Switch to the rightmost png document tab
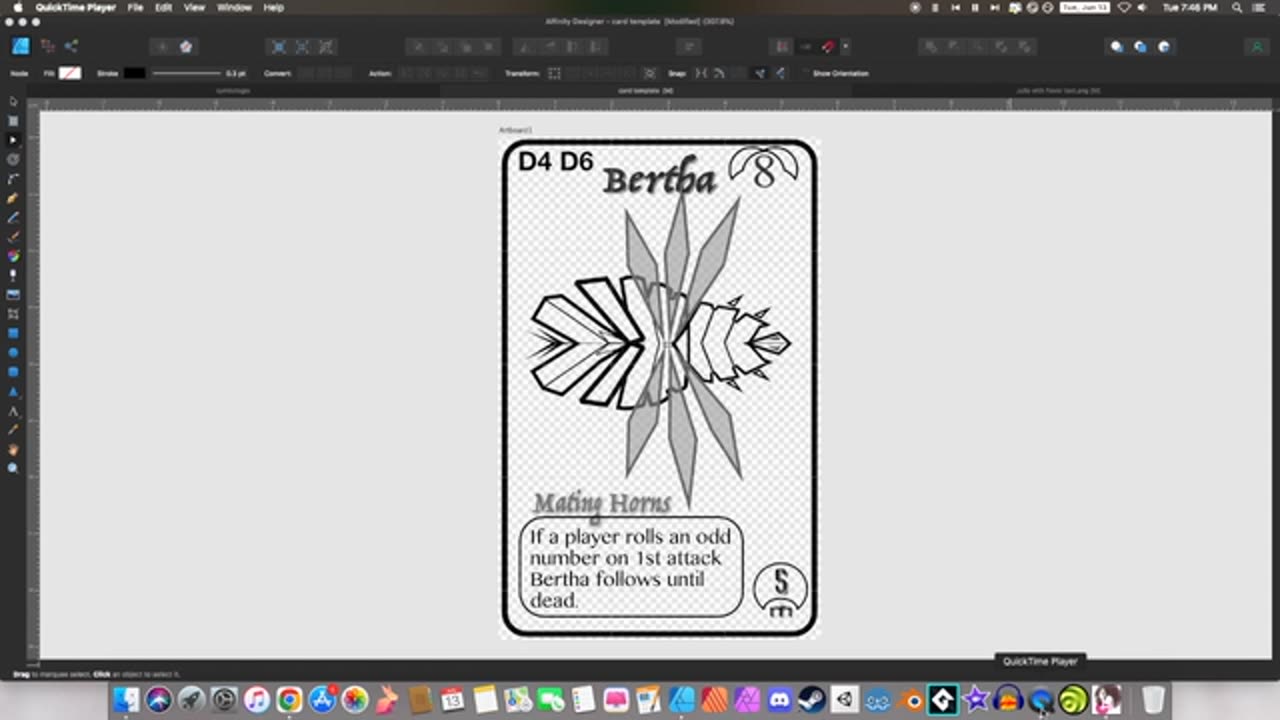 pos(1058,90)
